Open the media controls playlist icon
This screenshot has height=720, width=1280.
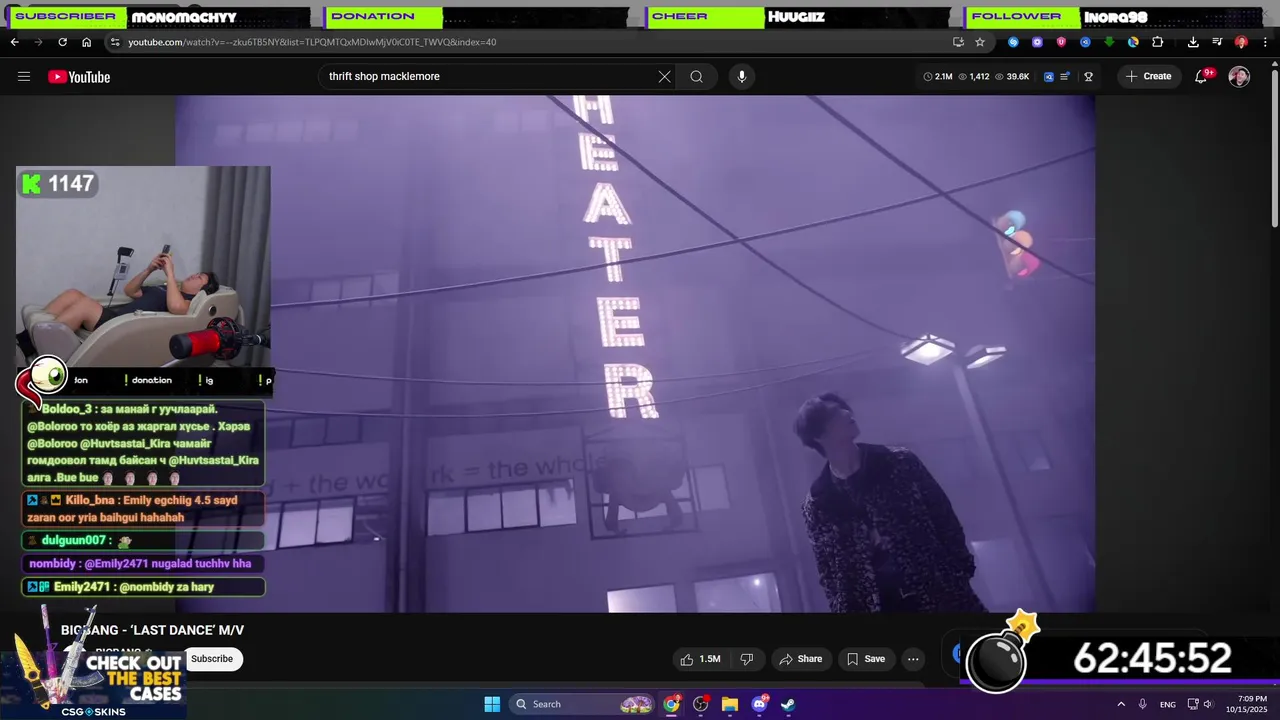(x=1217, y=42)
